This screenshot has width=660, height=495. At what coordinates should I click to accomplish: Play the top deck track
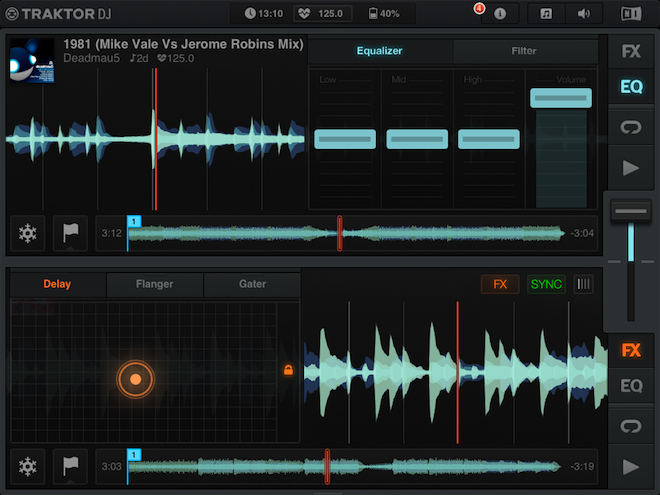(x=631, y=168)
